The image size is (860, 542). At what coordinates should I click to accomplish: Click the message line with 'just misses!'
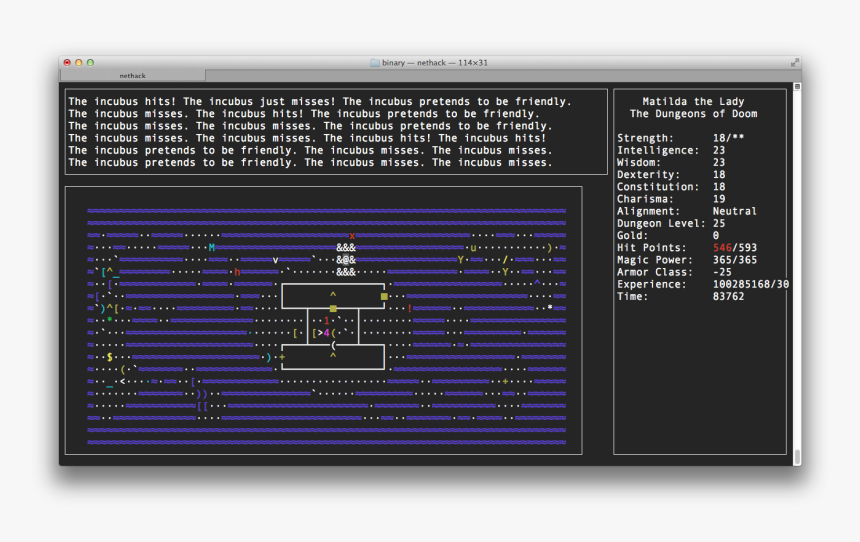320,101
